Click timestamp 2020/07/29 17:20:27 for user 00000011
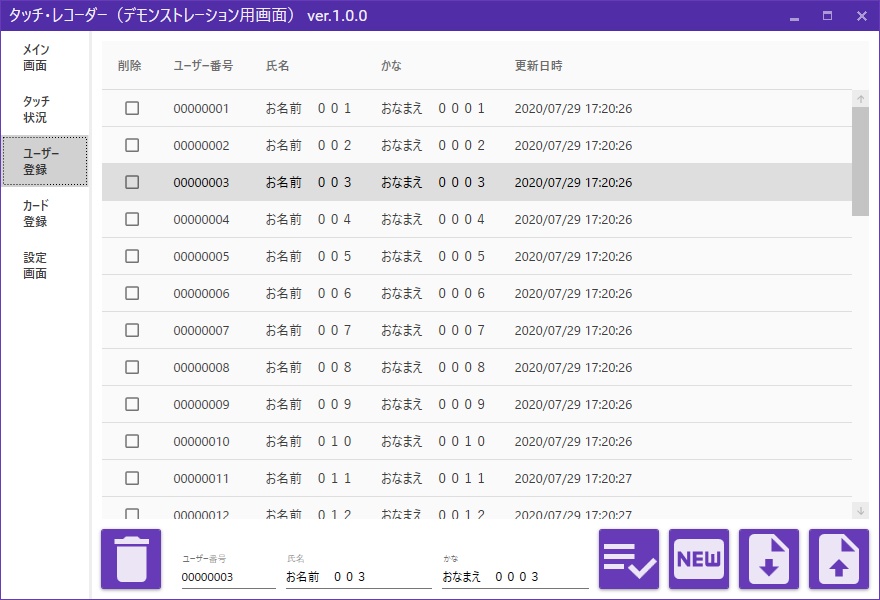 (573, 479)
